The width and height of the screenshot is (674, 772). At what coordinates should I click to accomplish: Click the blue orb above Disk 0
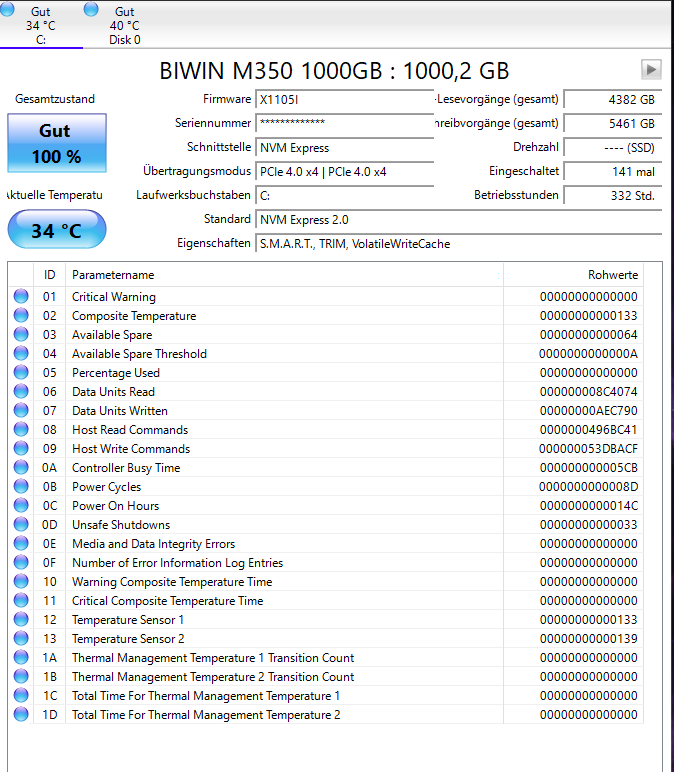click(91, 9)
